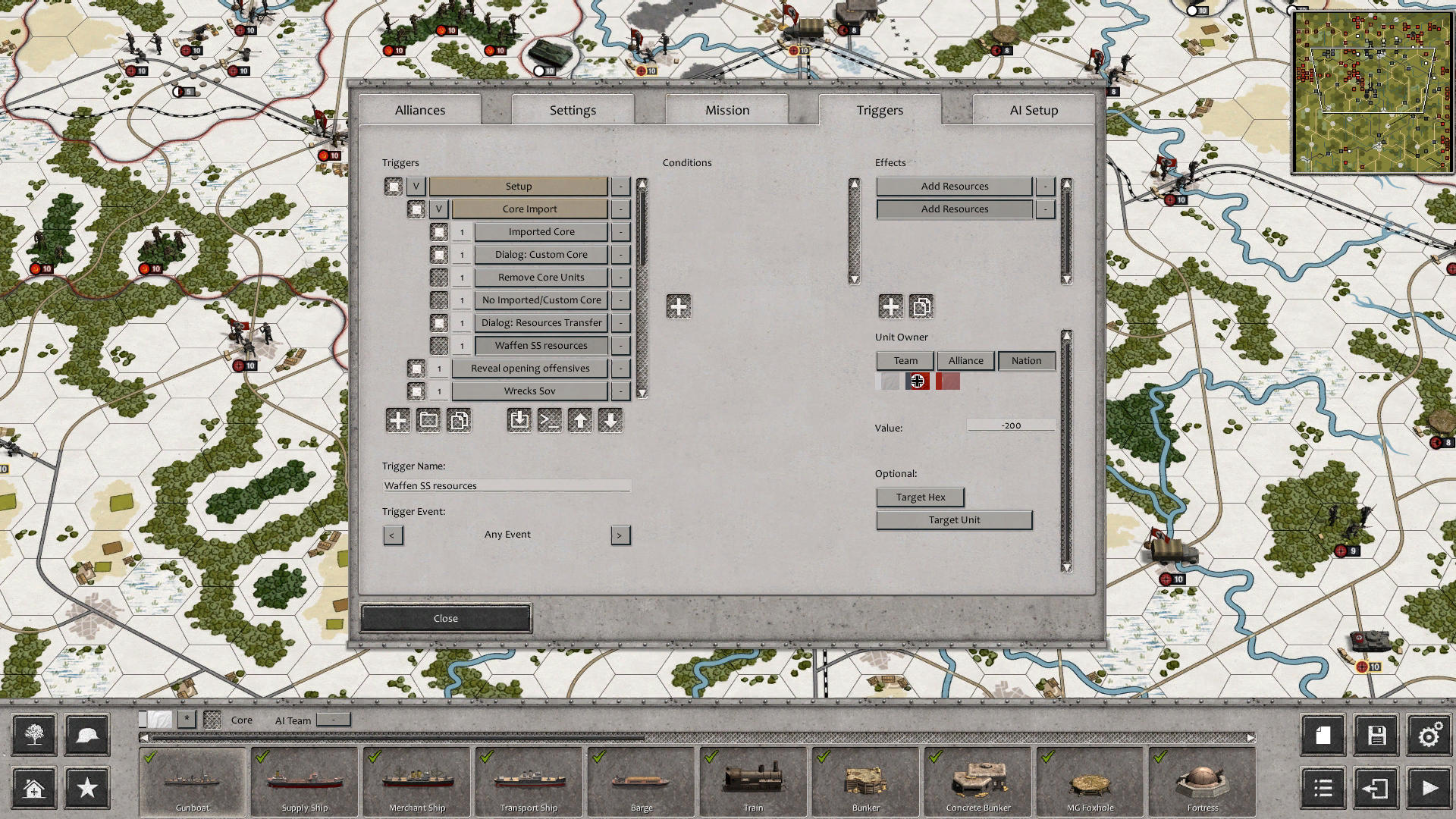Add a new condition
This screenshot has height=819, width=1456.
pos(679,306)
